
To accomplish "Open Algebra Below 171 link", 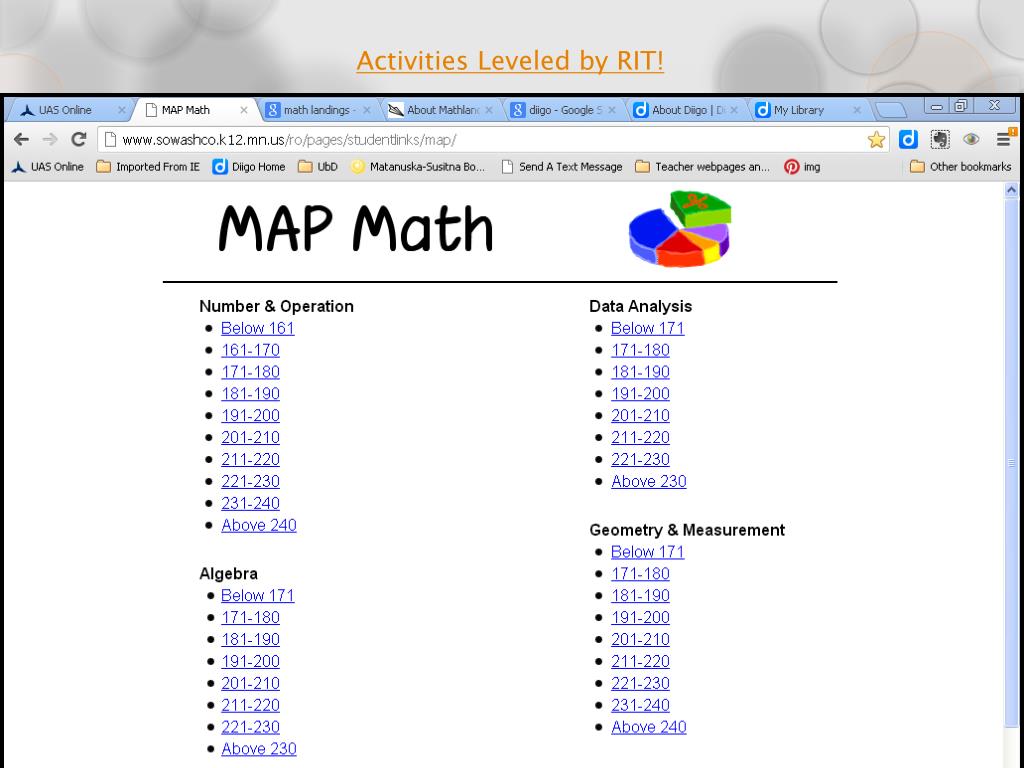I will coord(257,596).
